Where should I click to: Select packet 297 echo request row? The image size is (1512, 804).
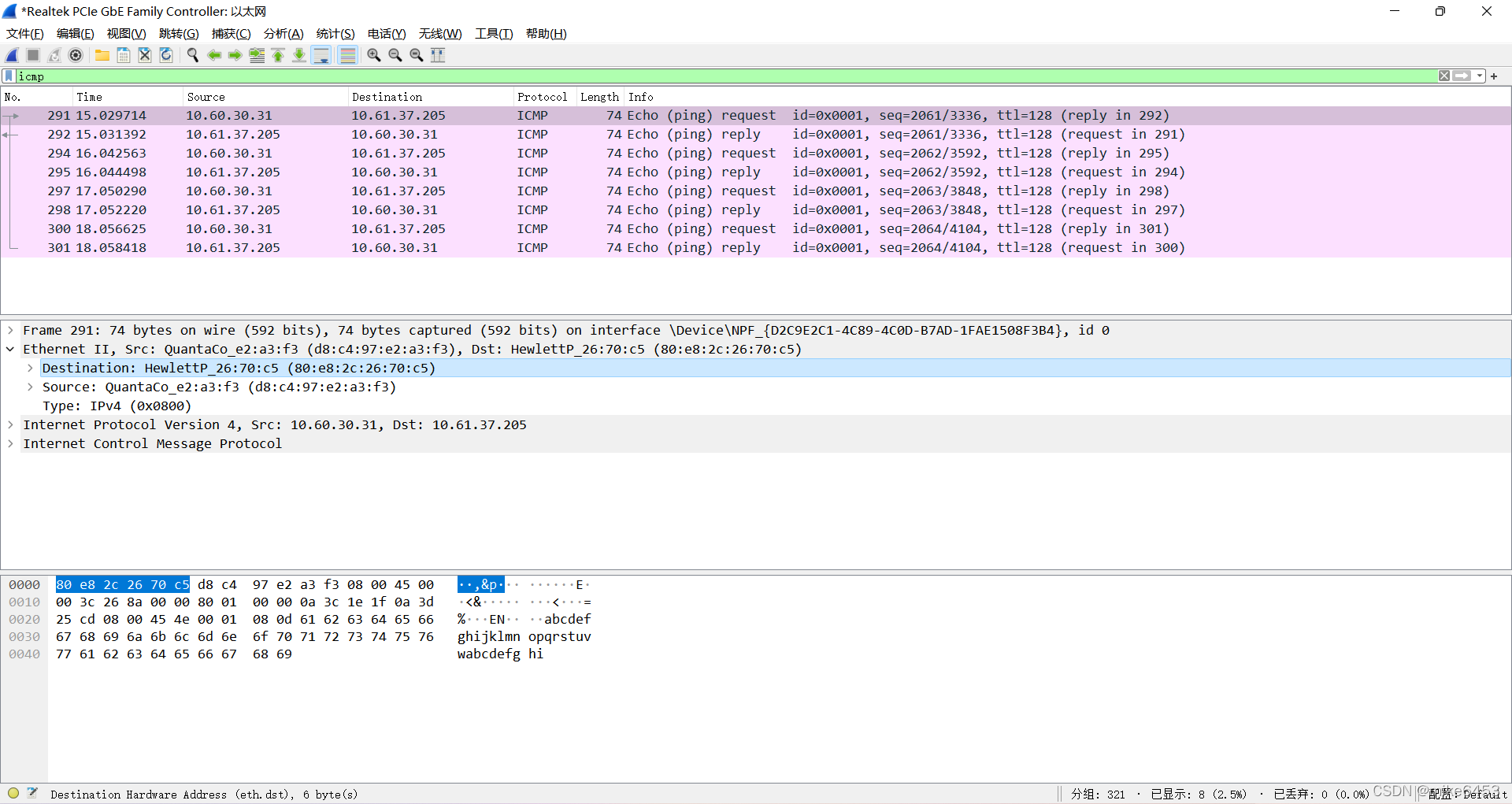click(x=756, y=191)
